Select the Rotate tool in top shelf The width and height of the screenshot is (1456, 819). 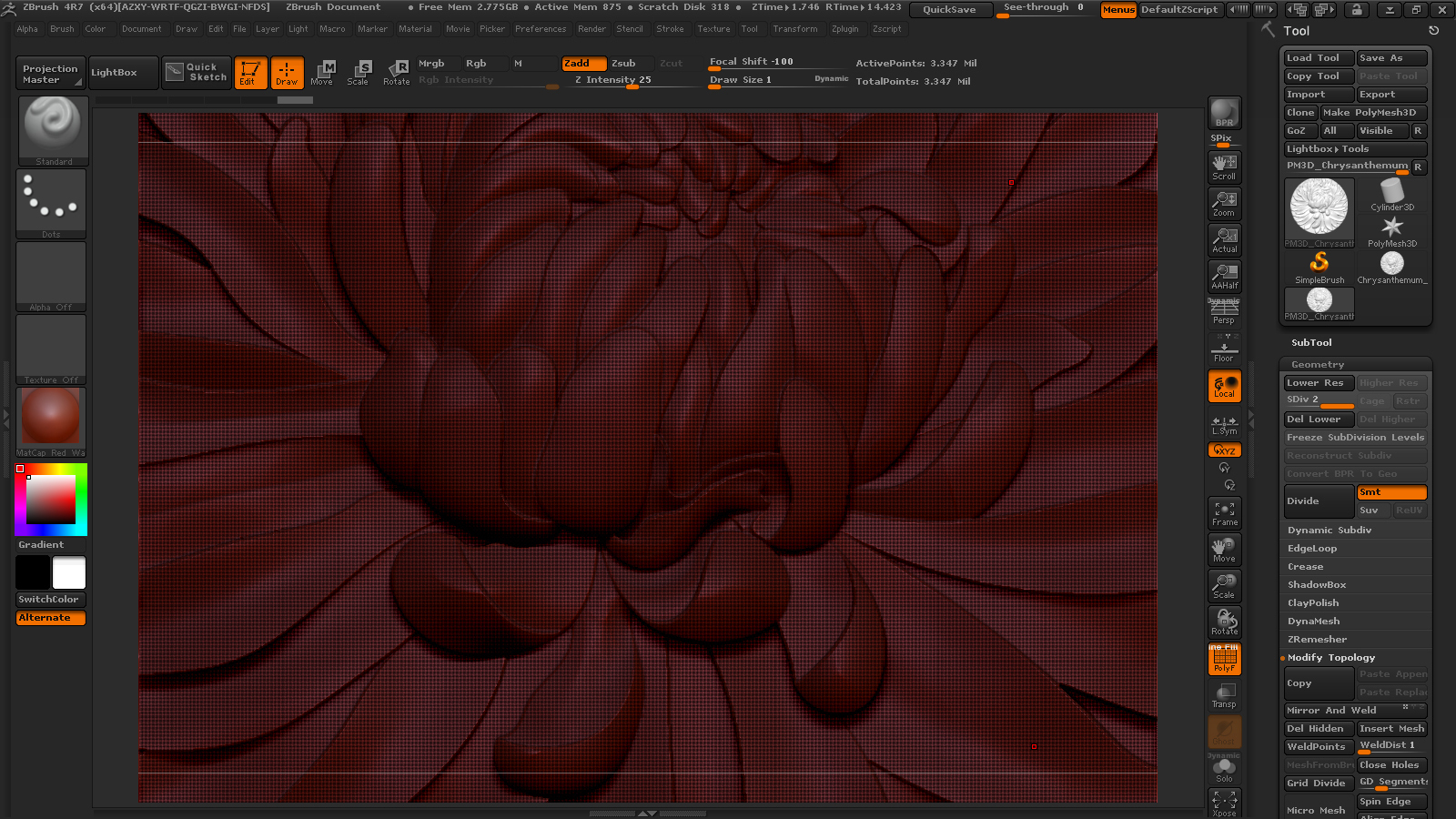coord(396,72)
